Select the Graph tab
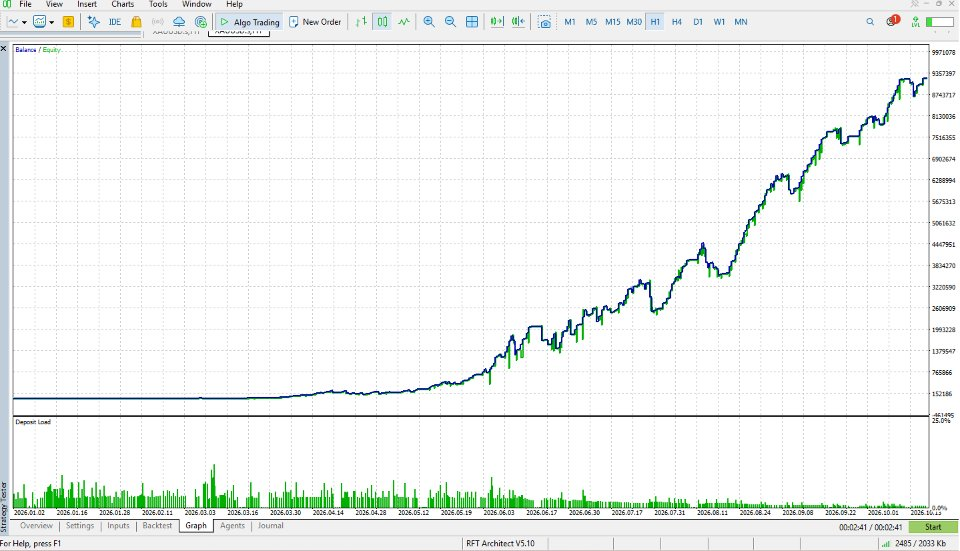The image size is (960, 551). [x=196, y=526]
